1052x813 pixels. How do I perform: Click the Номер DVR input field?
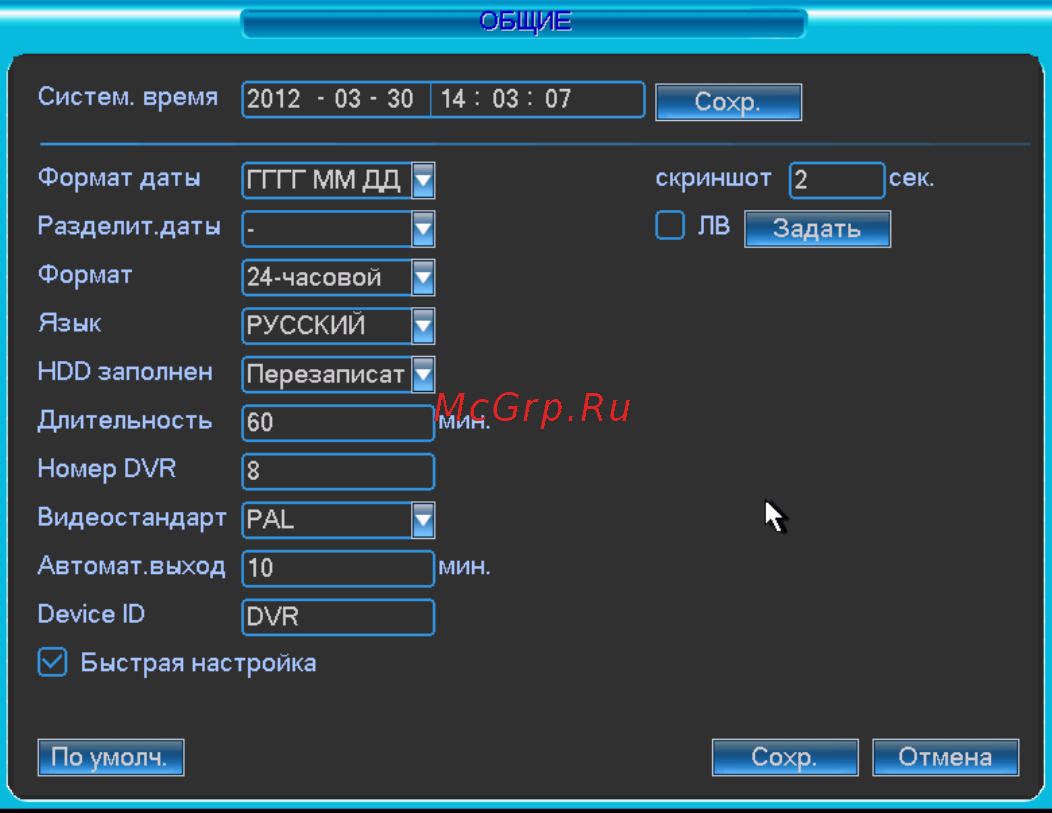coord(338,471)
